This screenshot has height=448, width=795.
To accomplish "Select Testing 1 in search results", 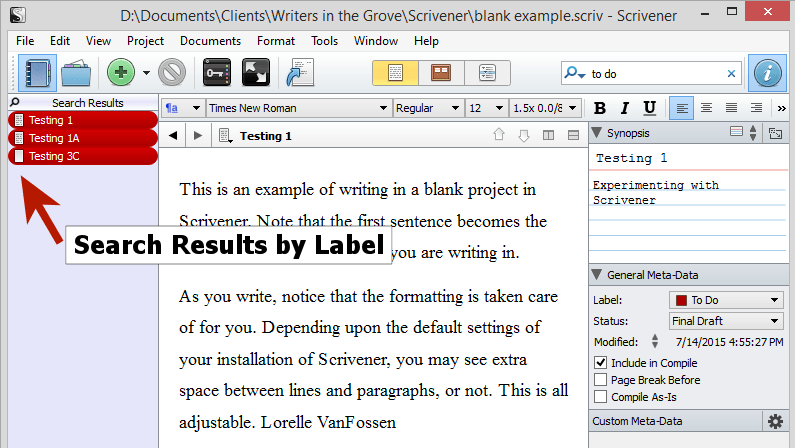I will (x=83, y=120).
